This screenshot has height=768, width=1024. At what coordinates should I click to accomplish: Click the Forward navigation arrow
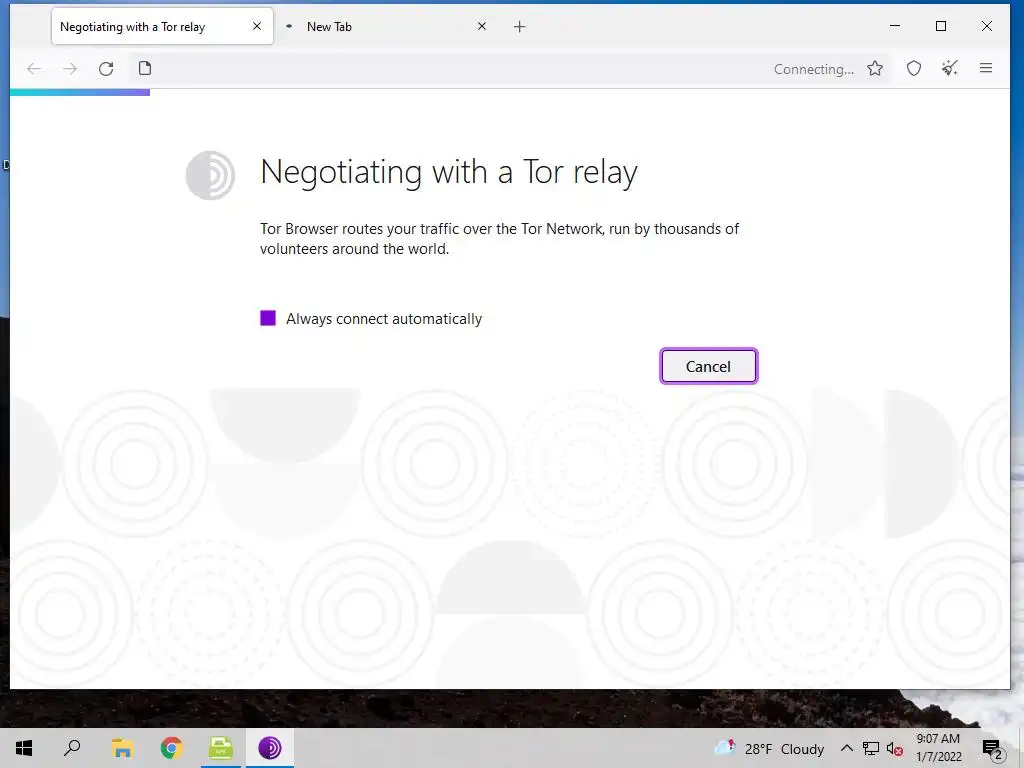[70, 69]
